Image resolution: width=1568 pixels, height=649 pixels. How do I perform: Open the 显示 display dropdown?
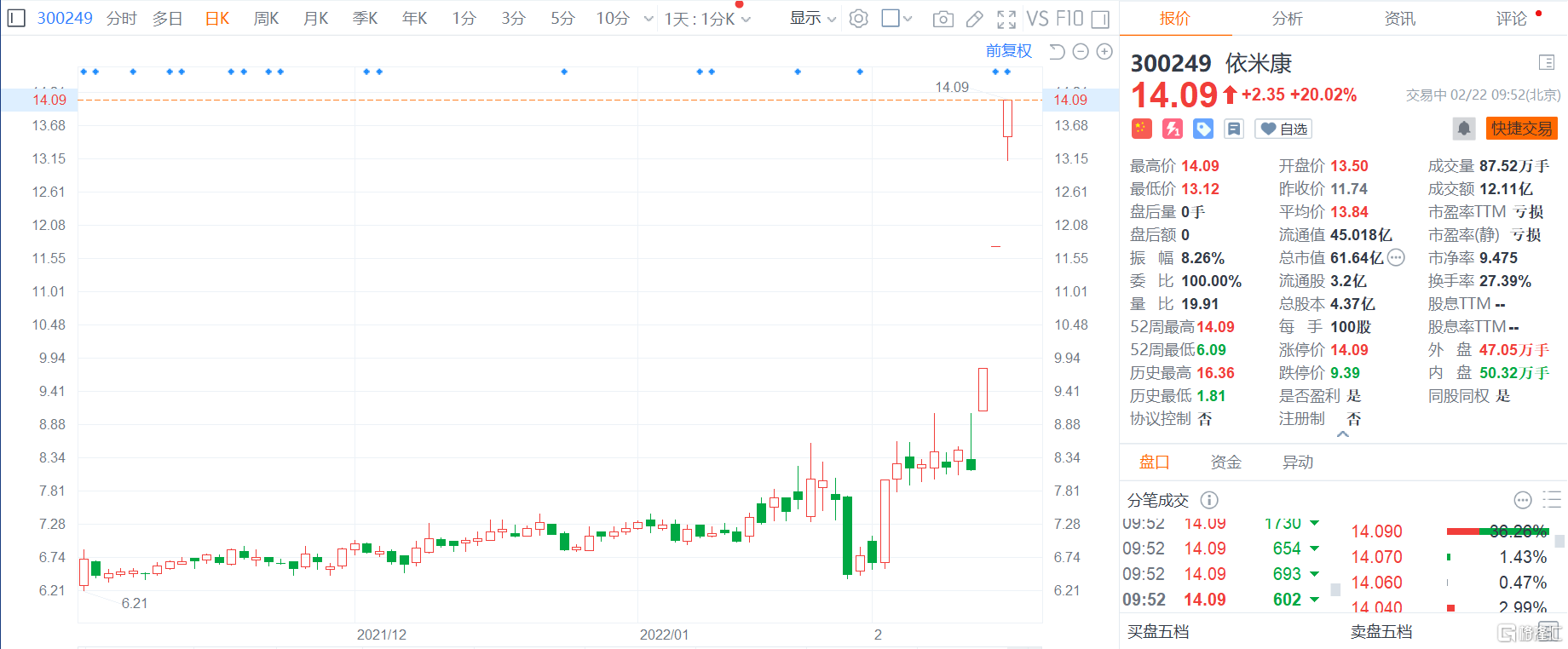813,18
